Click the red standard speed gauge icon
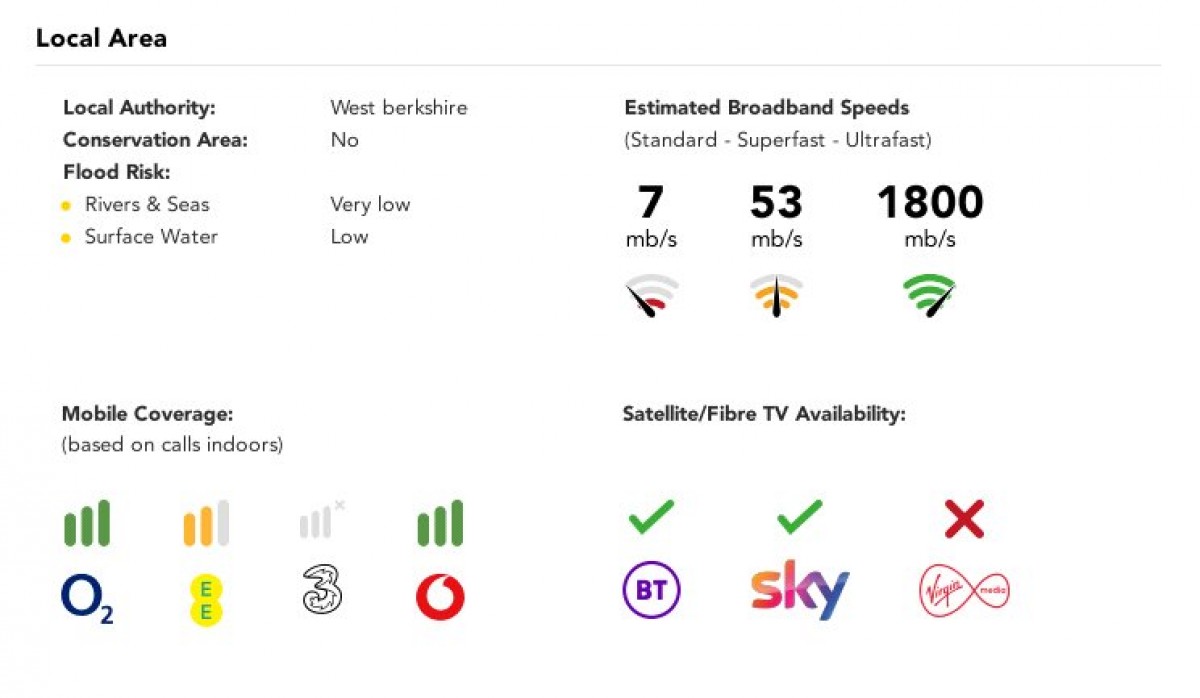The height and width of the screenshot is (698, 1200). [x=651, y=296]
